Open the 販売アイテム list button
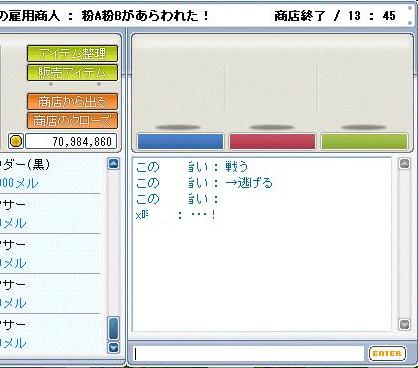This screenshot has width=418, height=368. [x=72, y=72]
